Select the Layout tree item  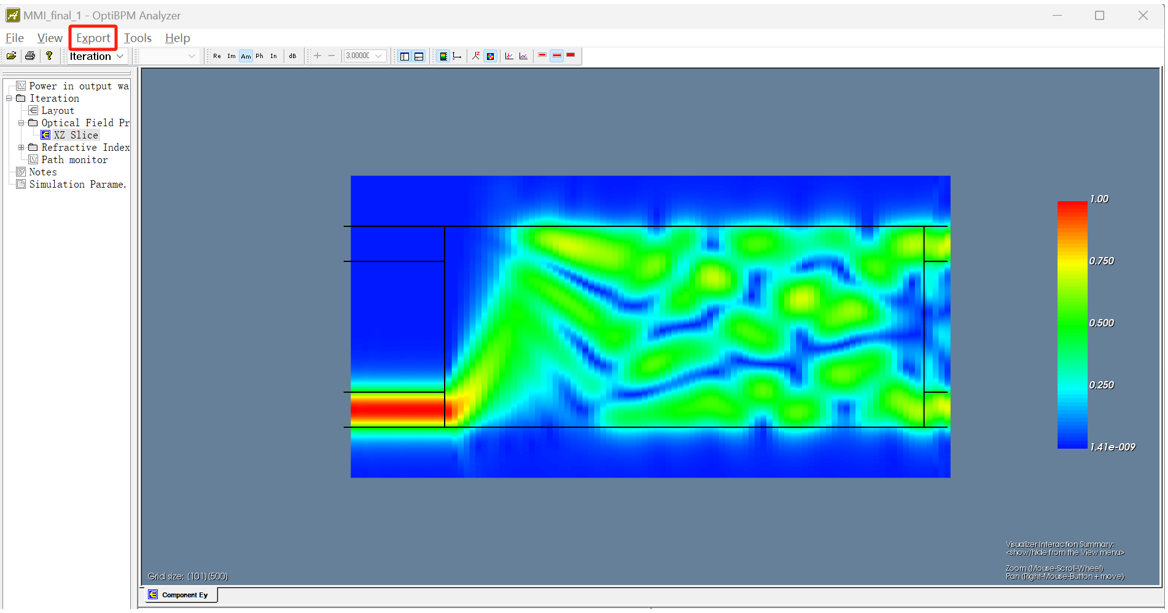click(57, 111)
